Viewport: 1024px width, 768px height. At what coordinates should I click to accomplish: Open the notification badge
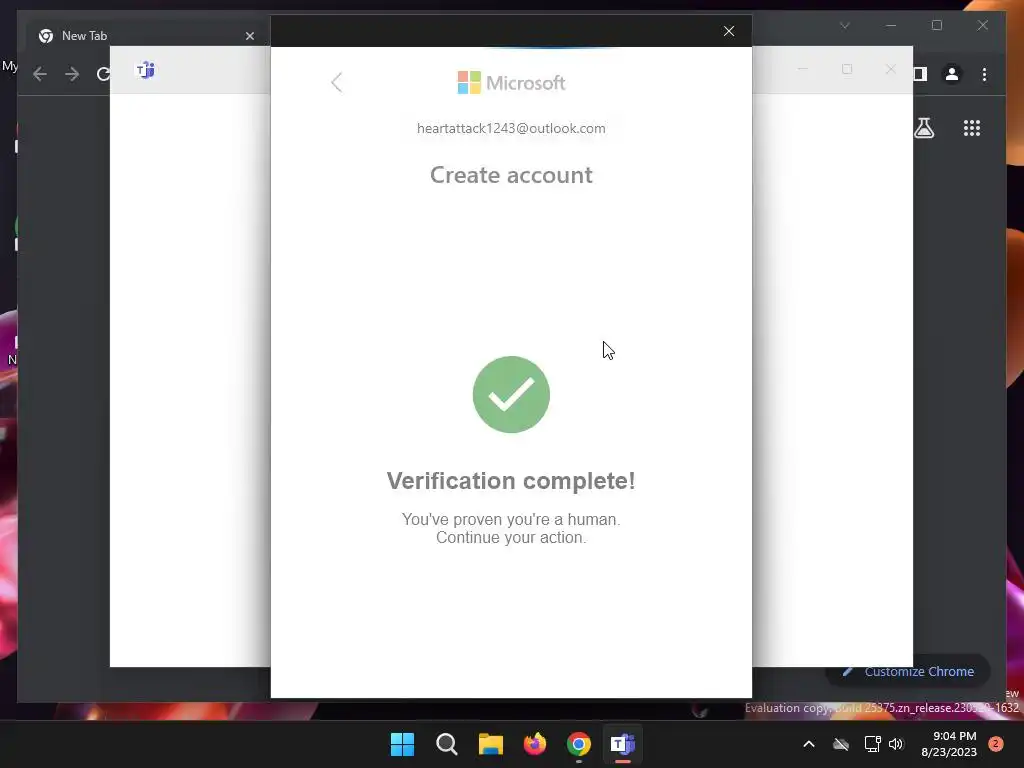[x=996, y=744]
